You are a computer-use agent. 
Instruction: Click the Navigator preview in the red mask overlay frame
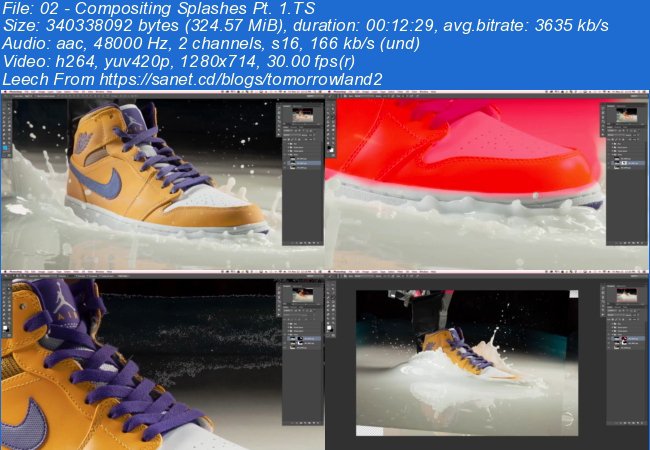point(626,115)
